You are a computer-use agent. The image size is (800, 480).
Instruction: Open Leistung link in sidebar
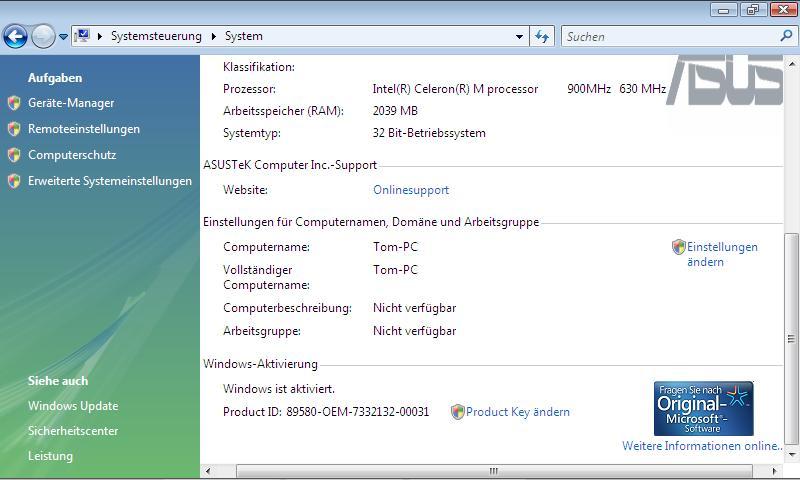pyautogui.click(x=50, y=456)
